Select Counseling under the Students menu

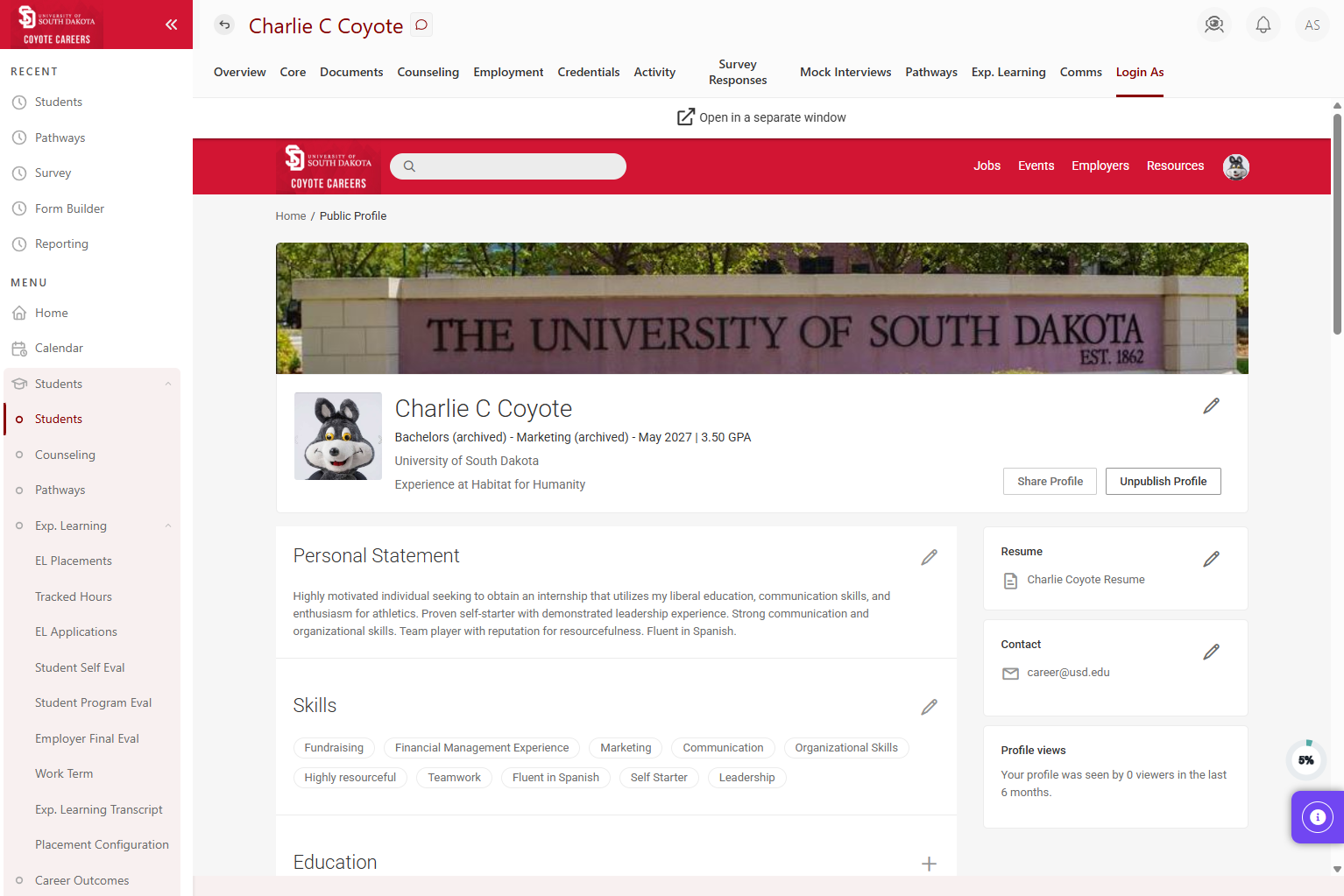tap(65, 455)
